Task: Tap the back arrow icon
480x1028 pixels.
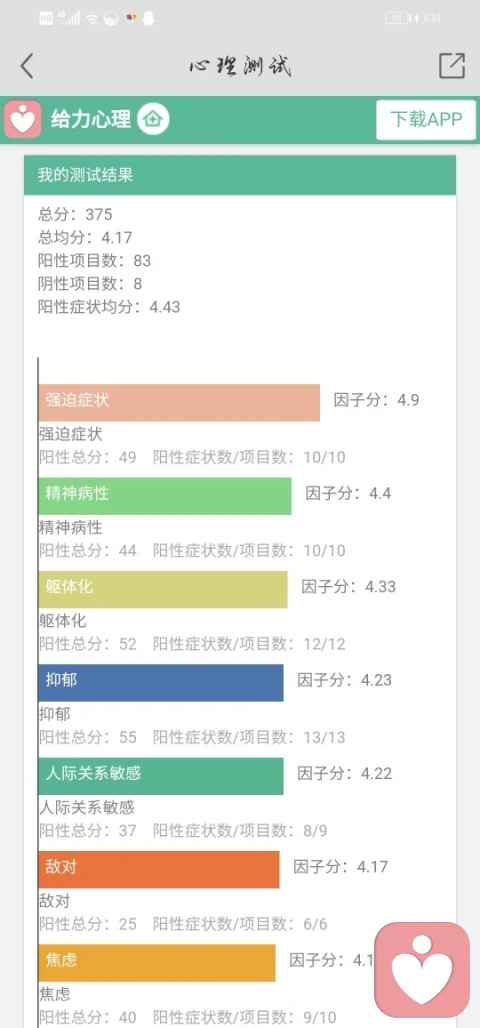Action: [26, 66]
